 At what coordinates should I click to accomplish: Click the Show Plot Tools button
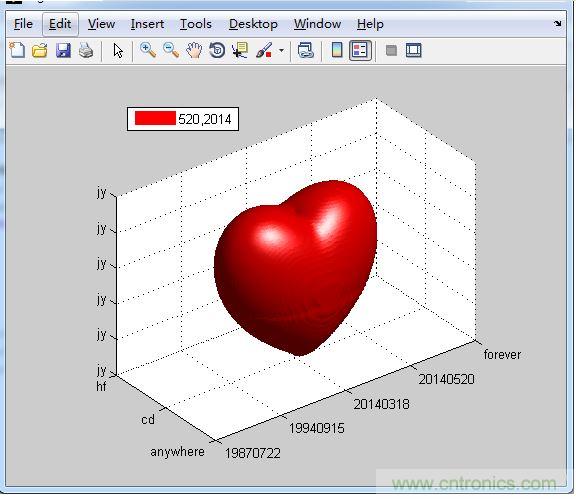414,50
